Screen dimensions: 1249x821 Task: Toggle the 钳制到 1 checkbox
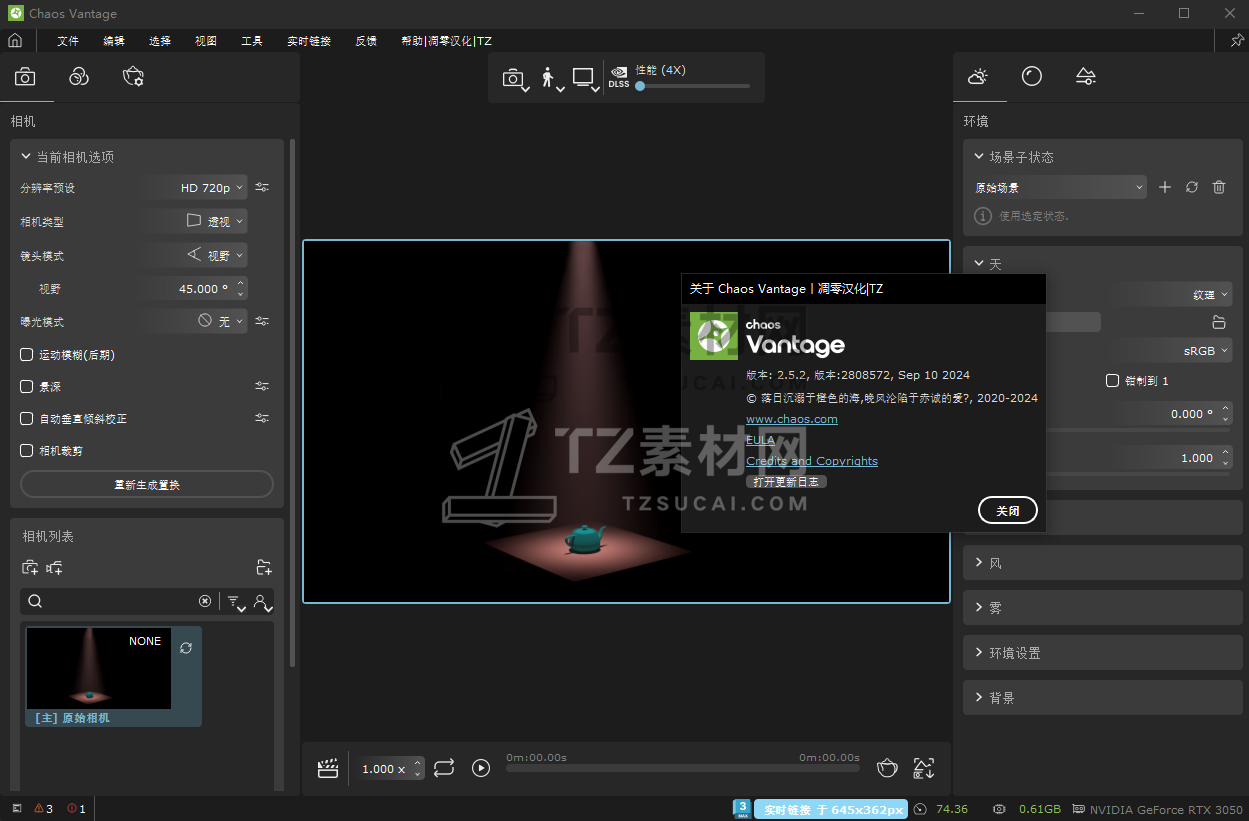(x=1112, y=381)
